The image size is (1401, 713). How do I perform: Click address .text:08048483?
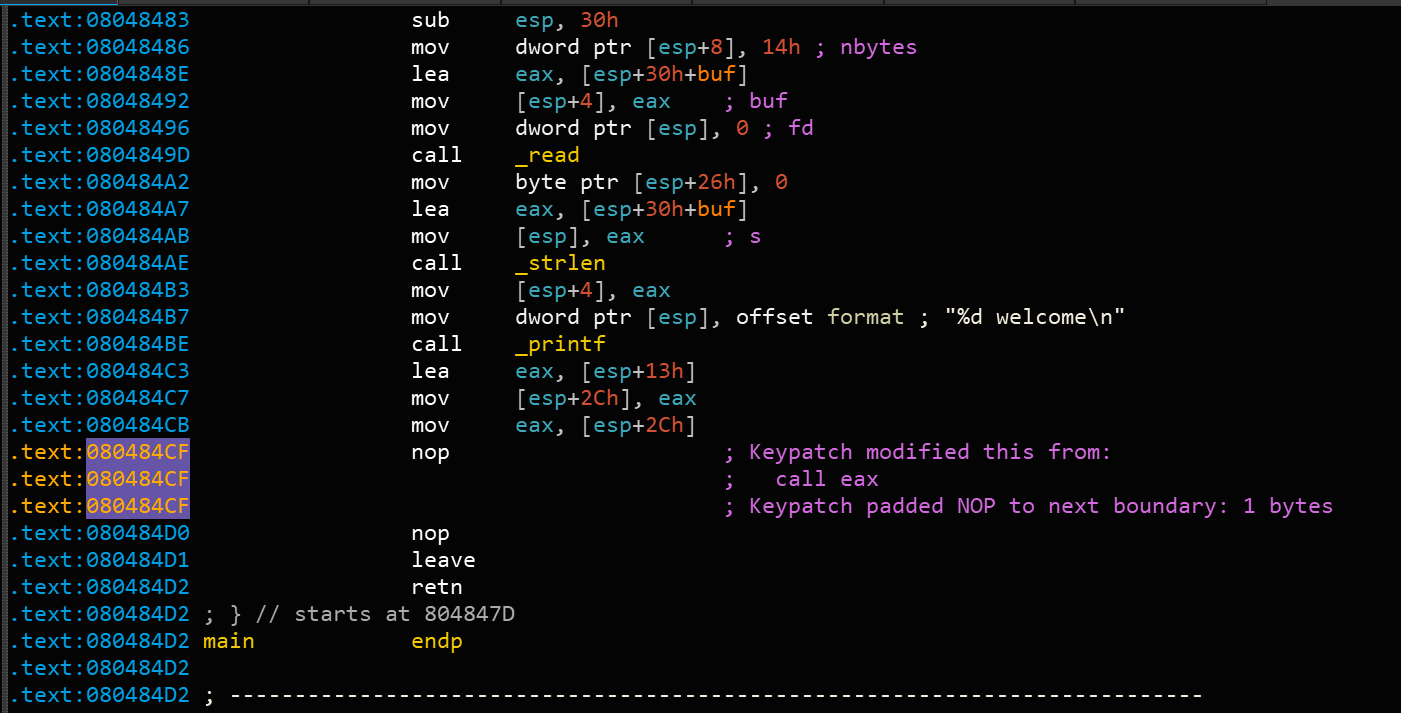(99, 20)
